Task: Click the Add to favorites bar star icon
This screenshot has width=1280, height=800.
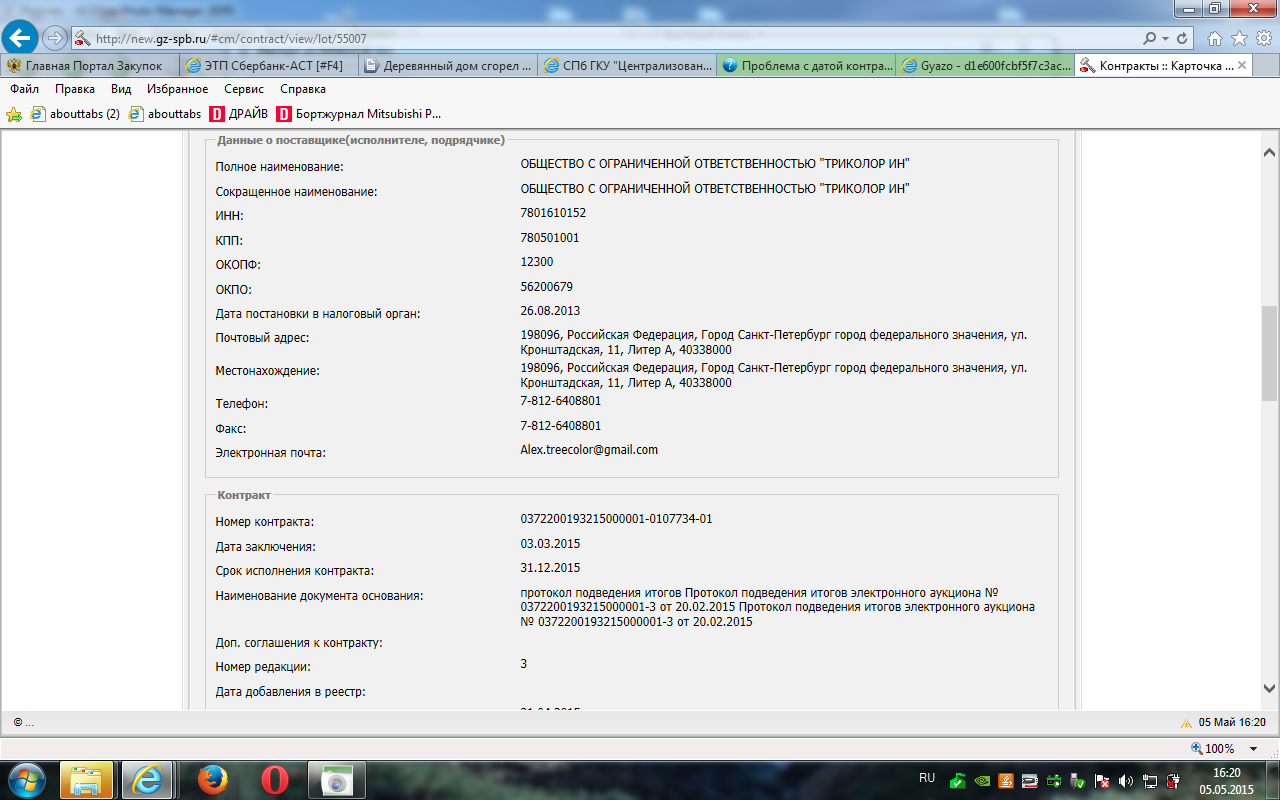Action: click(x=14, y=114)
